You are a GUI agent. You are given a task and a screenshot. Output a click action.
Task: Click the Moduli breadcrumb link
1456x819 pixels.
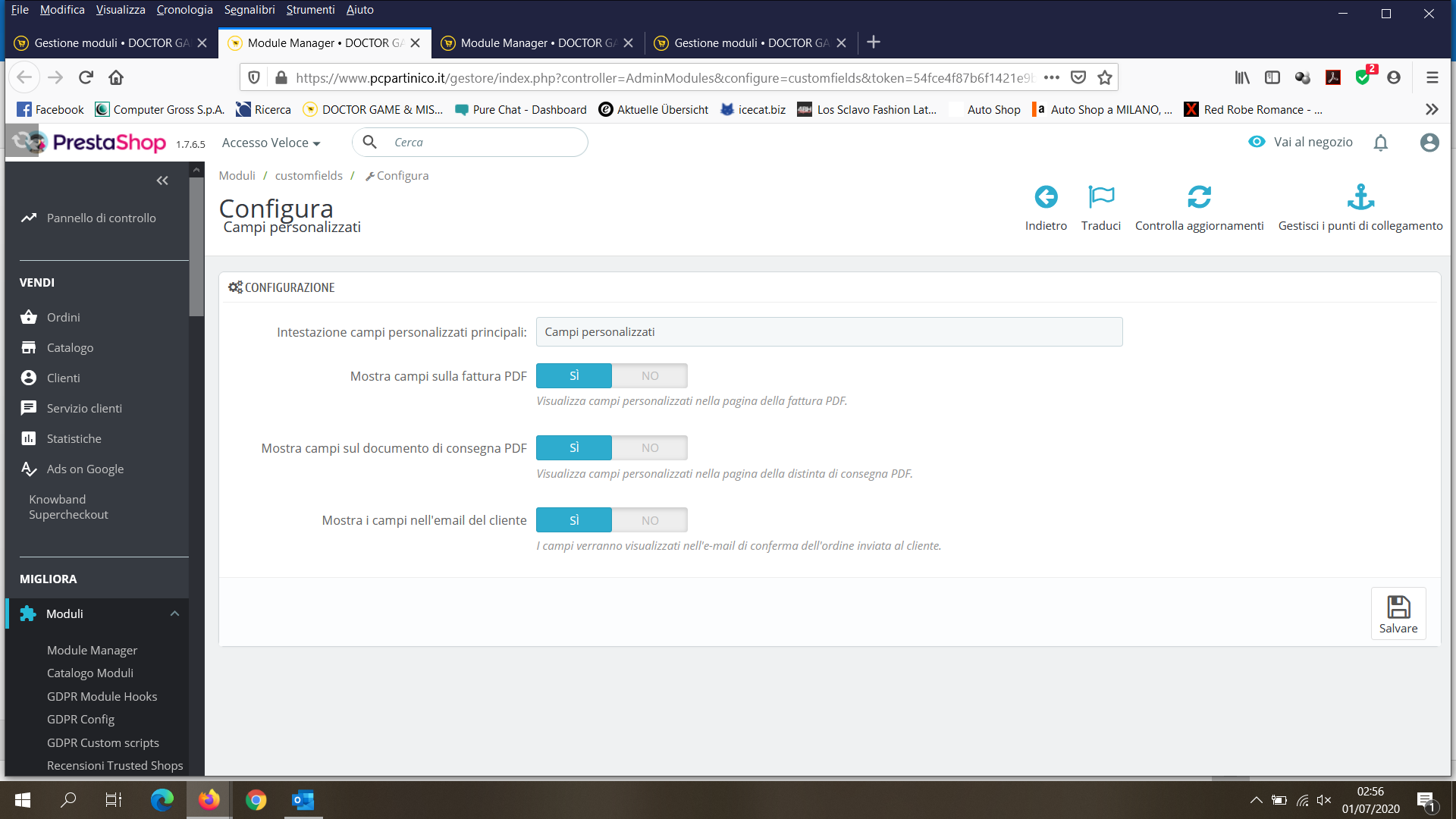pyautogui.click(x=237, y=176)
